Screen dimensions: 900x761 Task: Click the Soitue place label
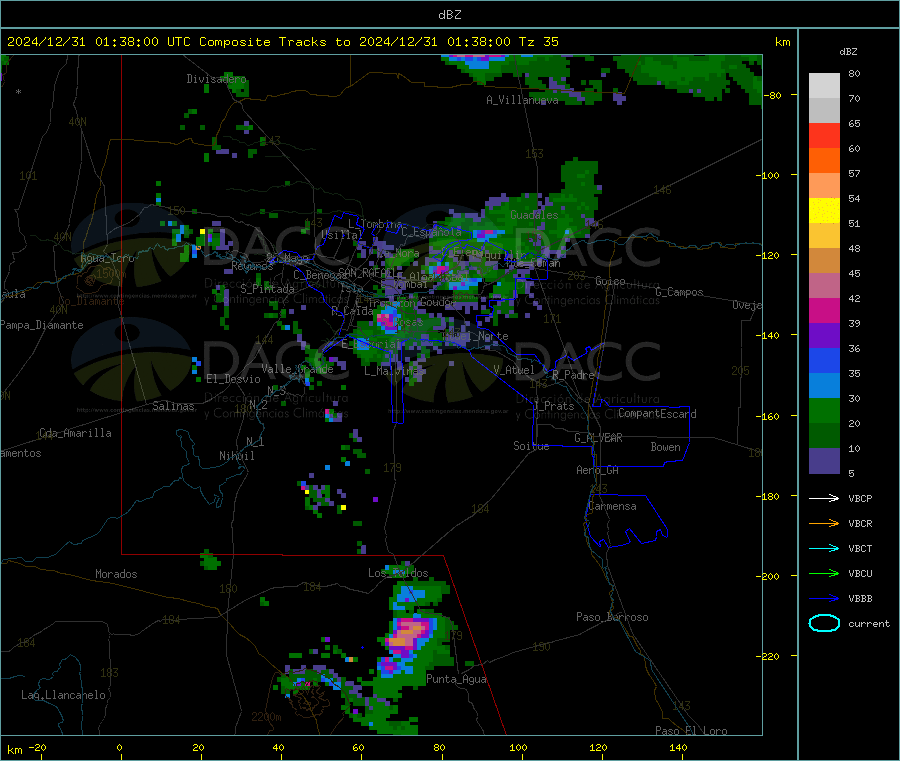click(x=531, y=446)
